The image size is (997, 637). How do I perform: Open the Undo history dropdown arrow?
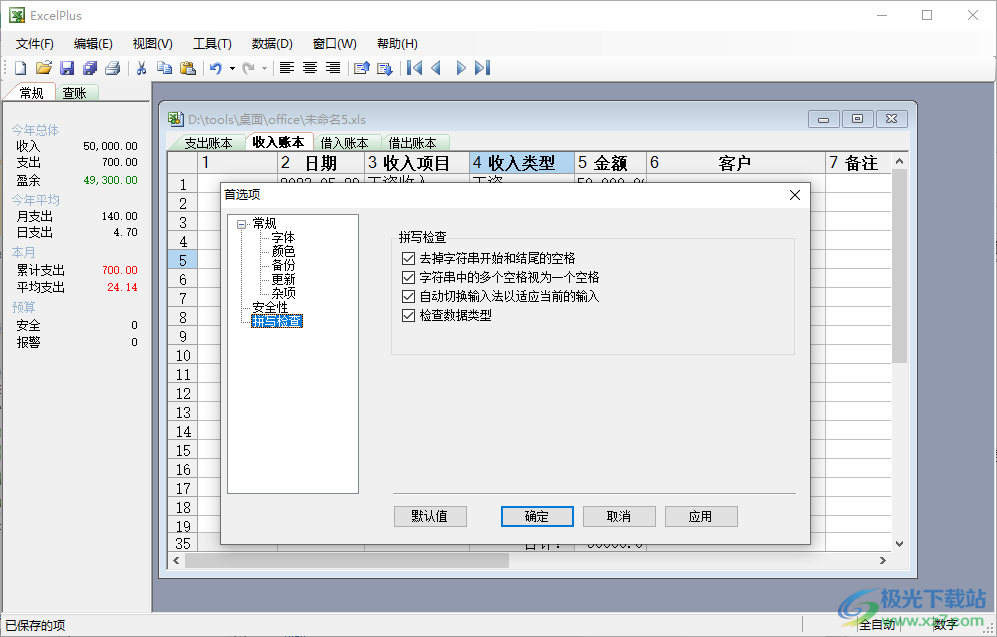coord(232,68)
